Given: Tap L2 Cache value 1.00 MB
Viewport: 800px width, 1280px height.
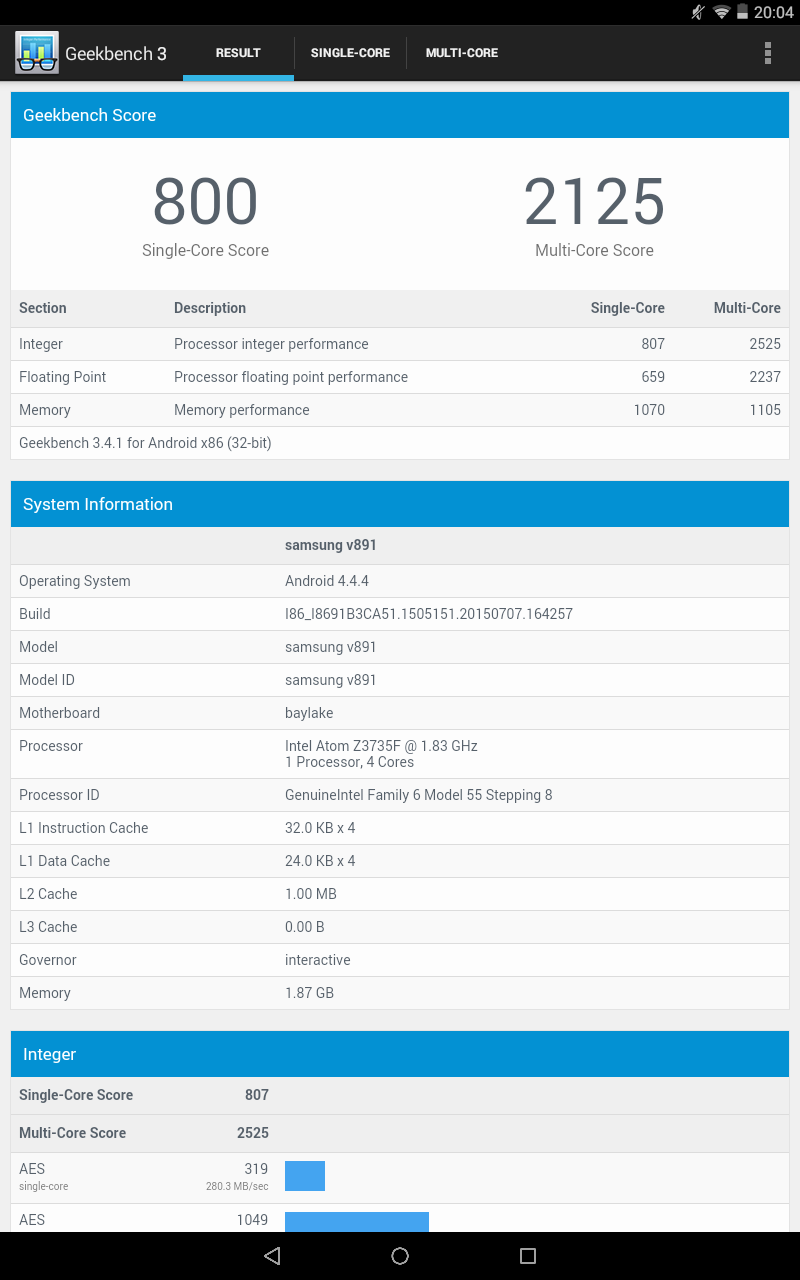Looking at the screenshot, I should [x=311, y=894].
